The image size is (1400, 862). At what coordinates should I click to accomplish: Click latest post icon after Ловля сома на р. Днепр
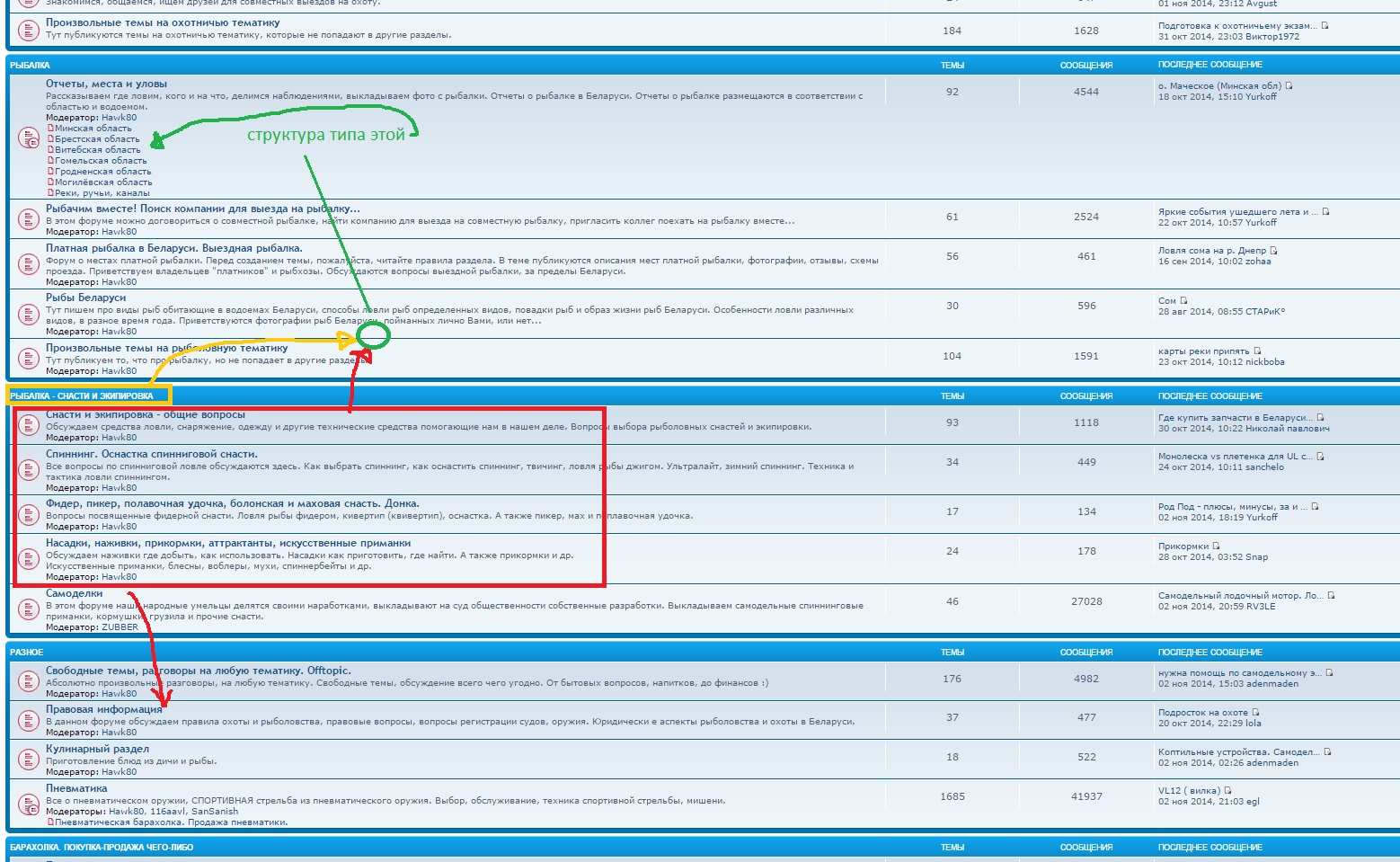pyautogui.click(x=1273, y=251)
